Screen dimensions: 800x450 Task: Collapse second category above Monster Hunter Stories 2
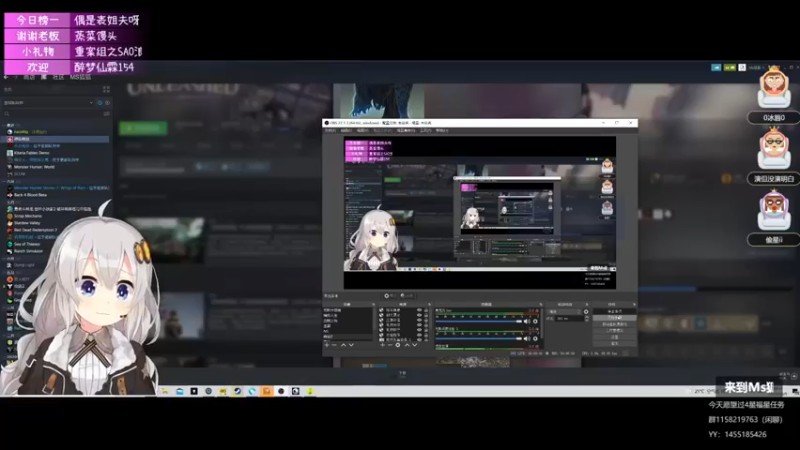(4, 182)
